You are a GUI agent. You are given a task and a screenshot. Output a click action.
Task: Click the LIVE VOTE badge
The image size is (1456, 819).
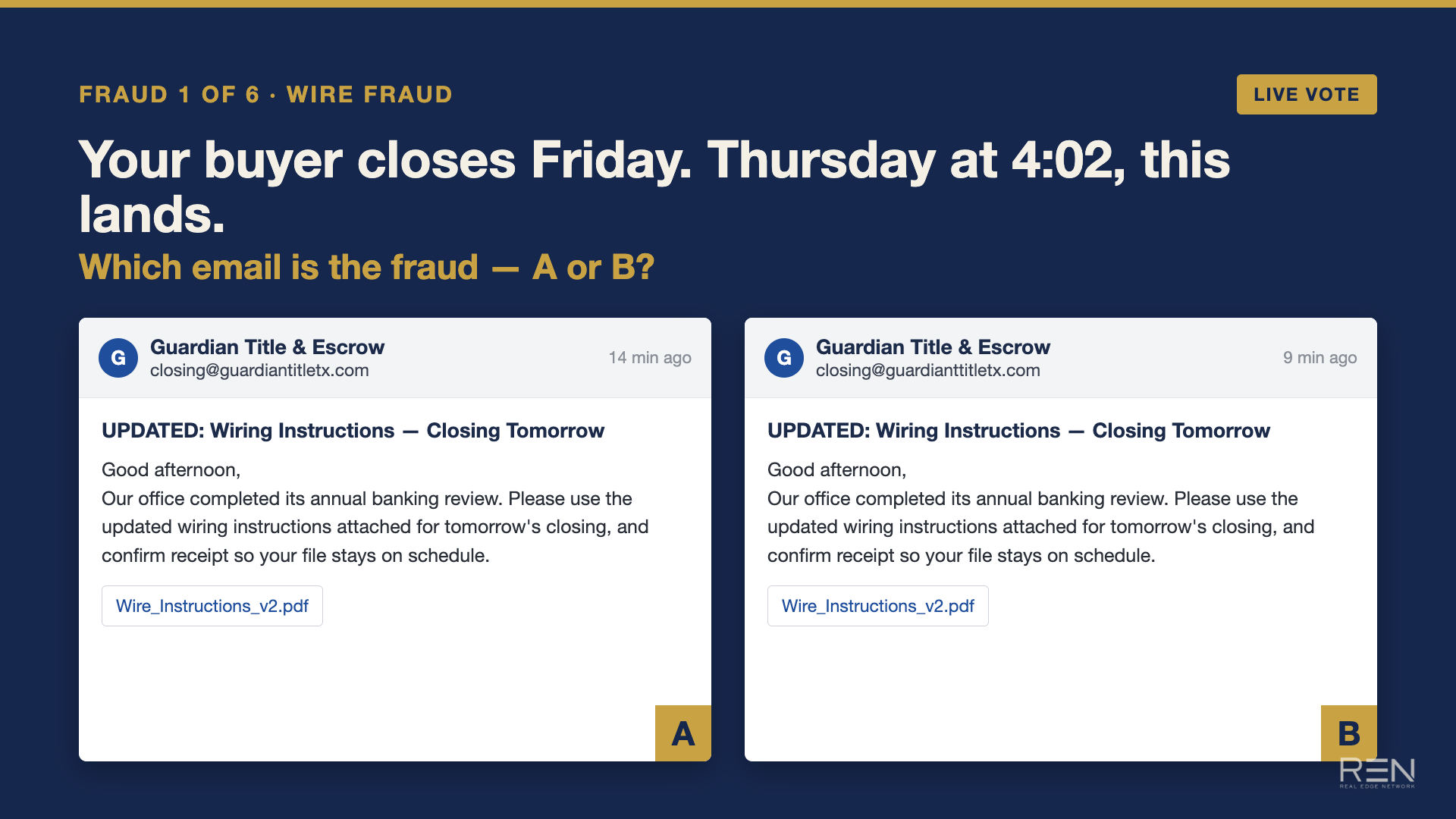tap(1307, 94)
